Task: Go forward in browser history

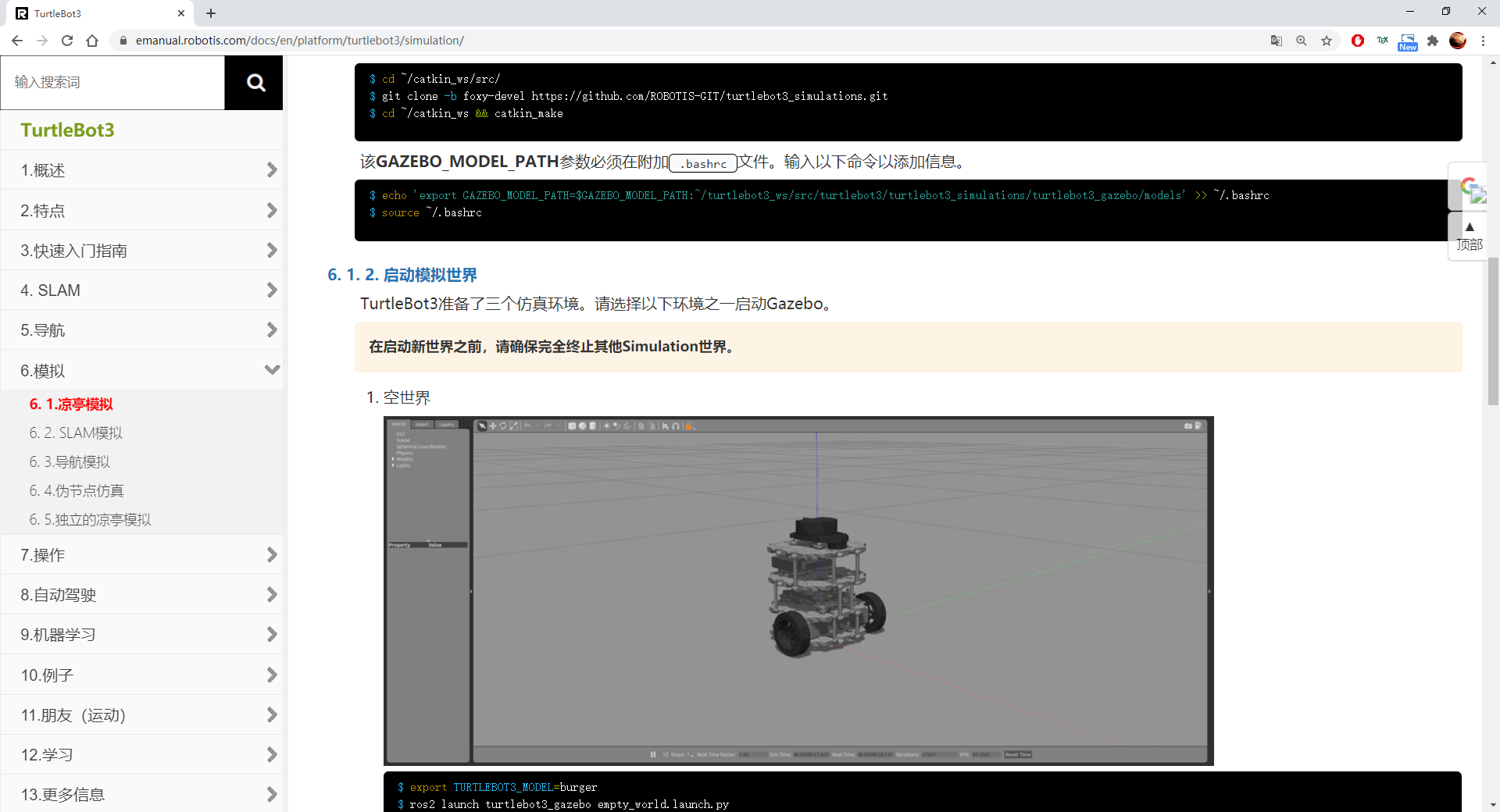Action: click(x=42, y=41)
